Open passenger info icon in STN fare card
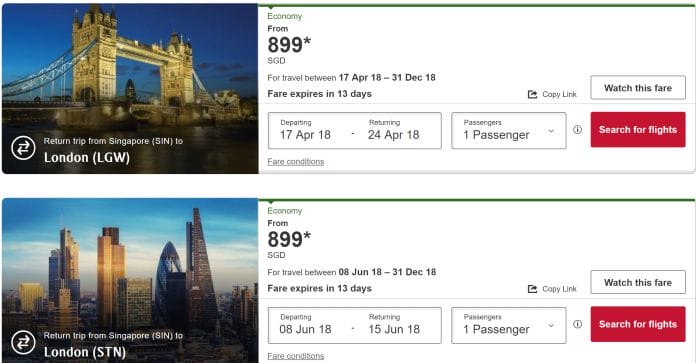Viewport: 696px width, 363px height. (x=577, y=324)
